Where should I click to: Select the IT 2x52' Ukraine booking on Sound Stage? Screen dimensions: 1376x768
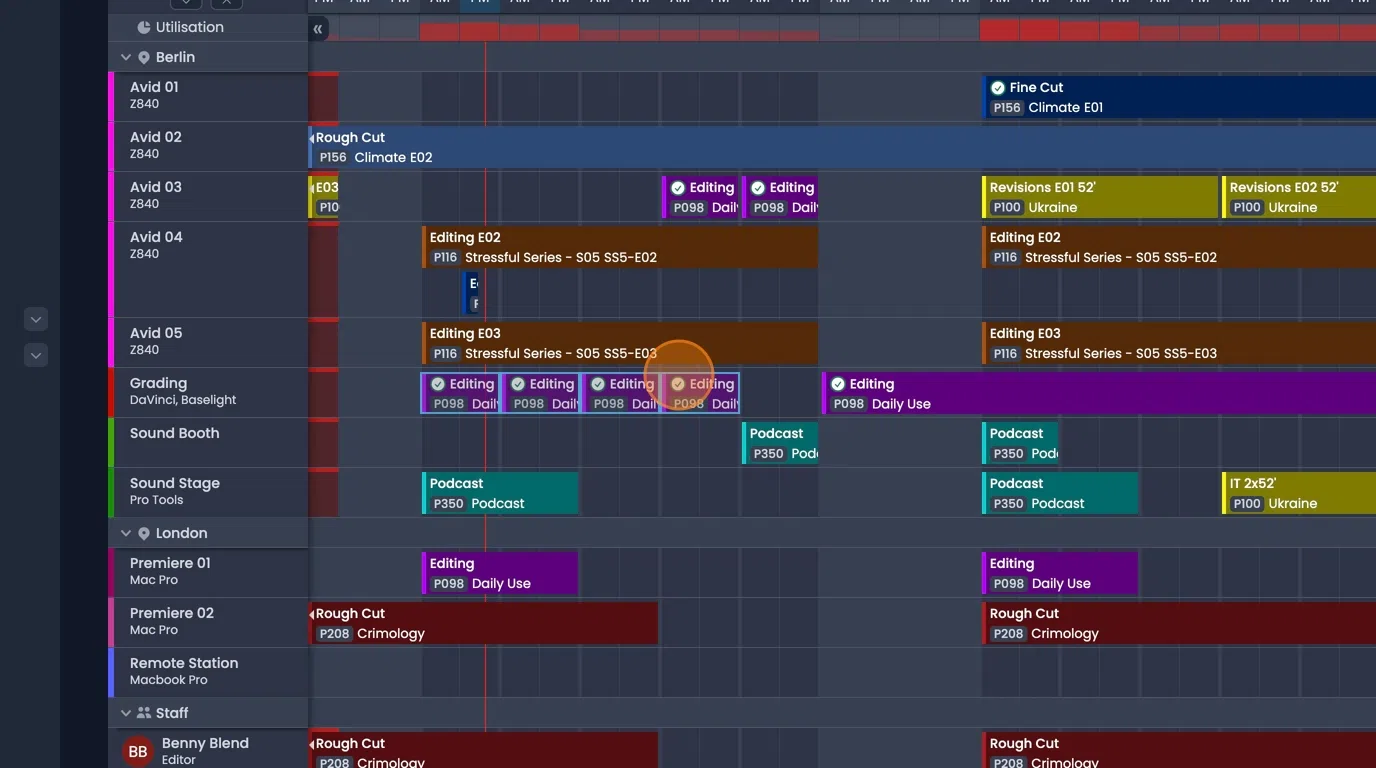(1300, 492)
